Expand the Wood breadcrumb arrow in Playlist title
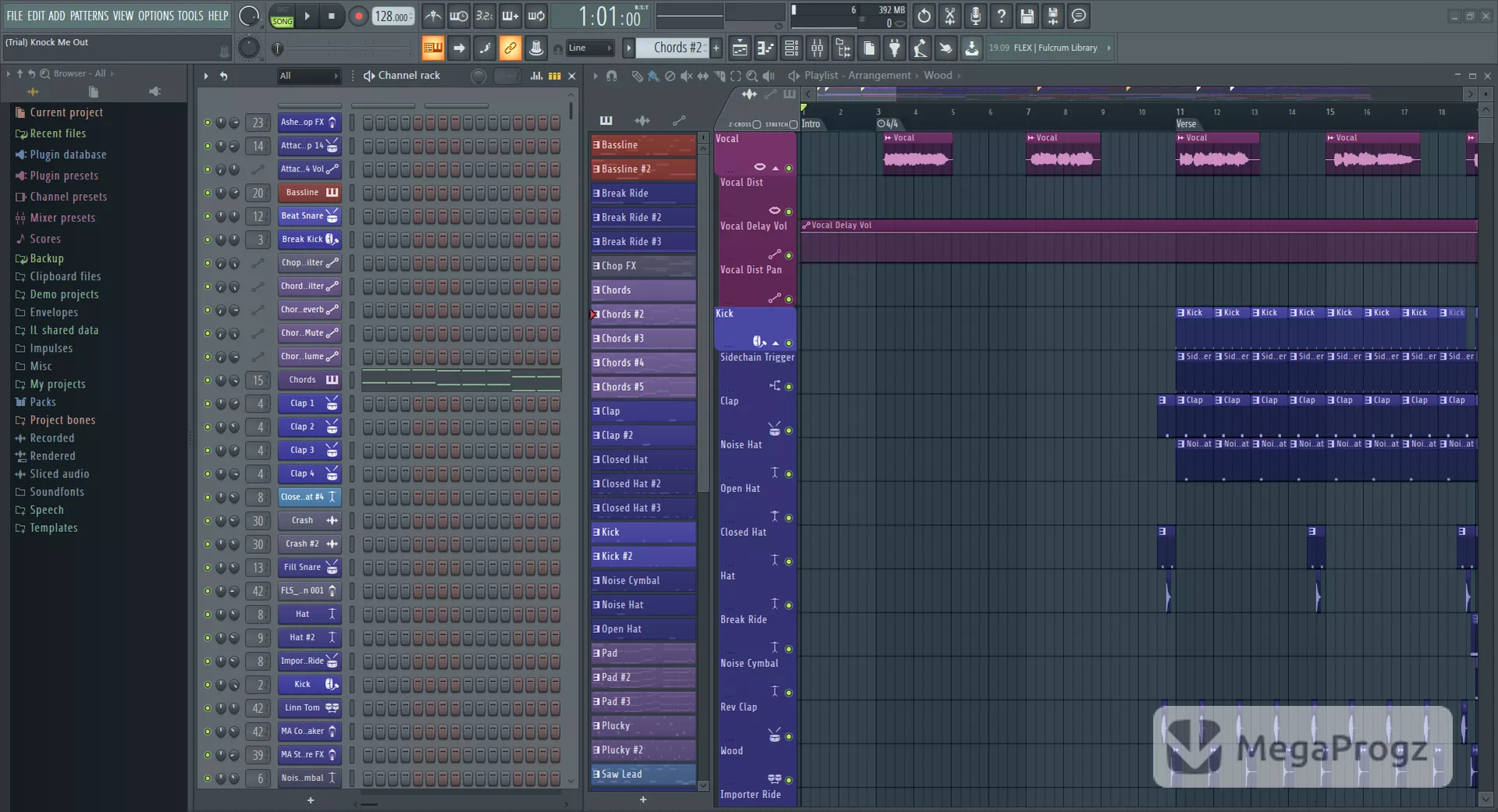1498x812 pixels. [959, 76]
